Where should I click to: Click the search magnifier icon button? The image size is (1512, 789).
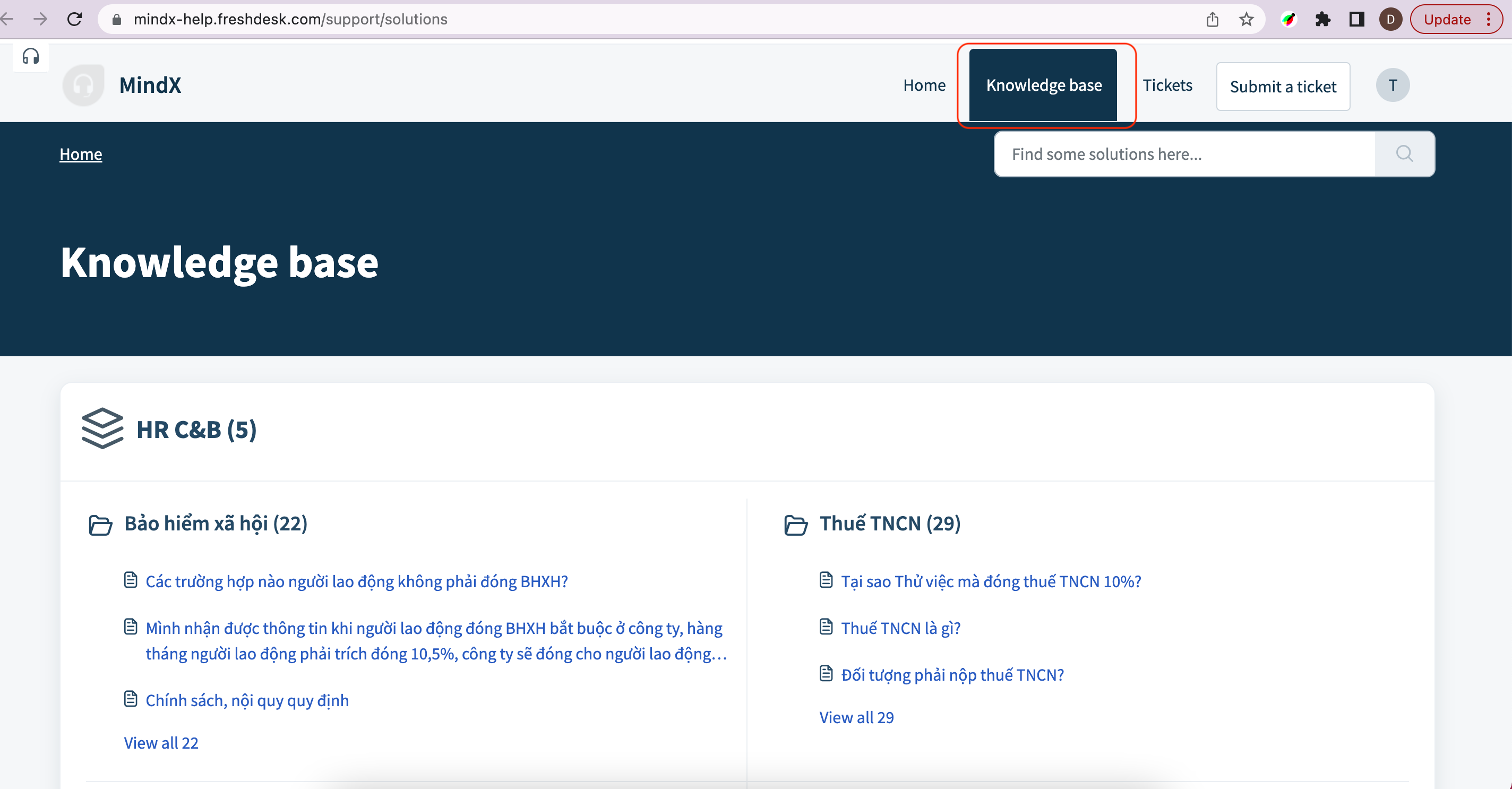[x=1404, y=154]
